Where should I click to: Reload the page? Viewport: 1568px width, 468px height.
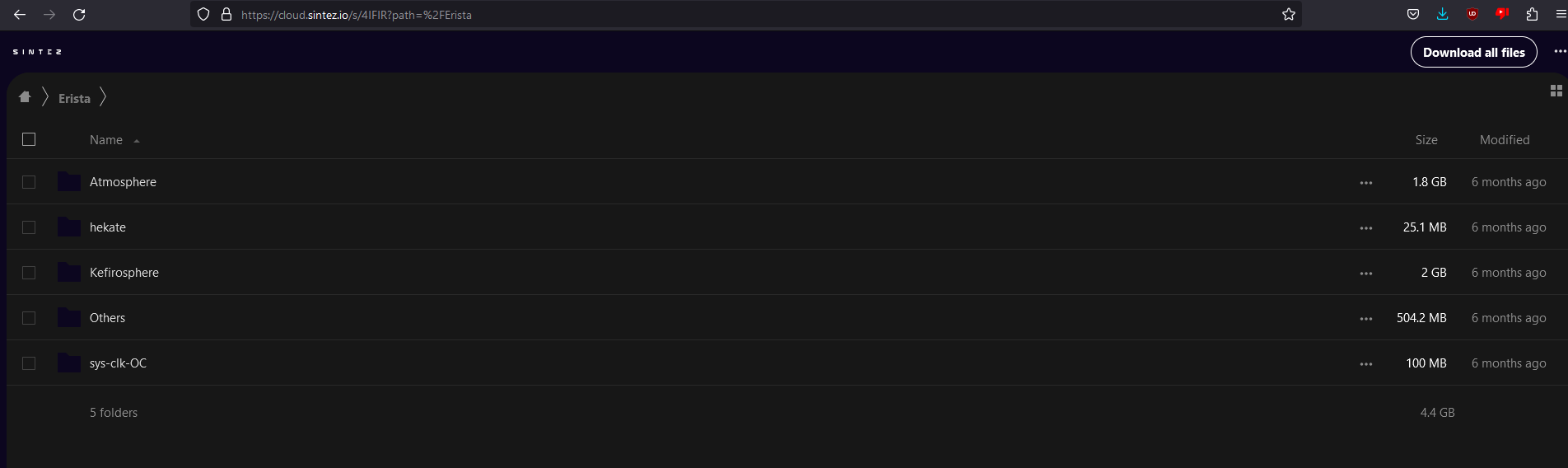click(79, 14)
